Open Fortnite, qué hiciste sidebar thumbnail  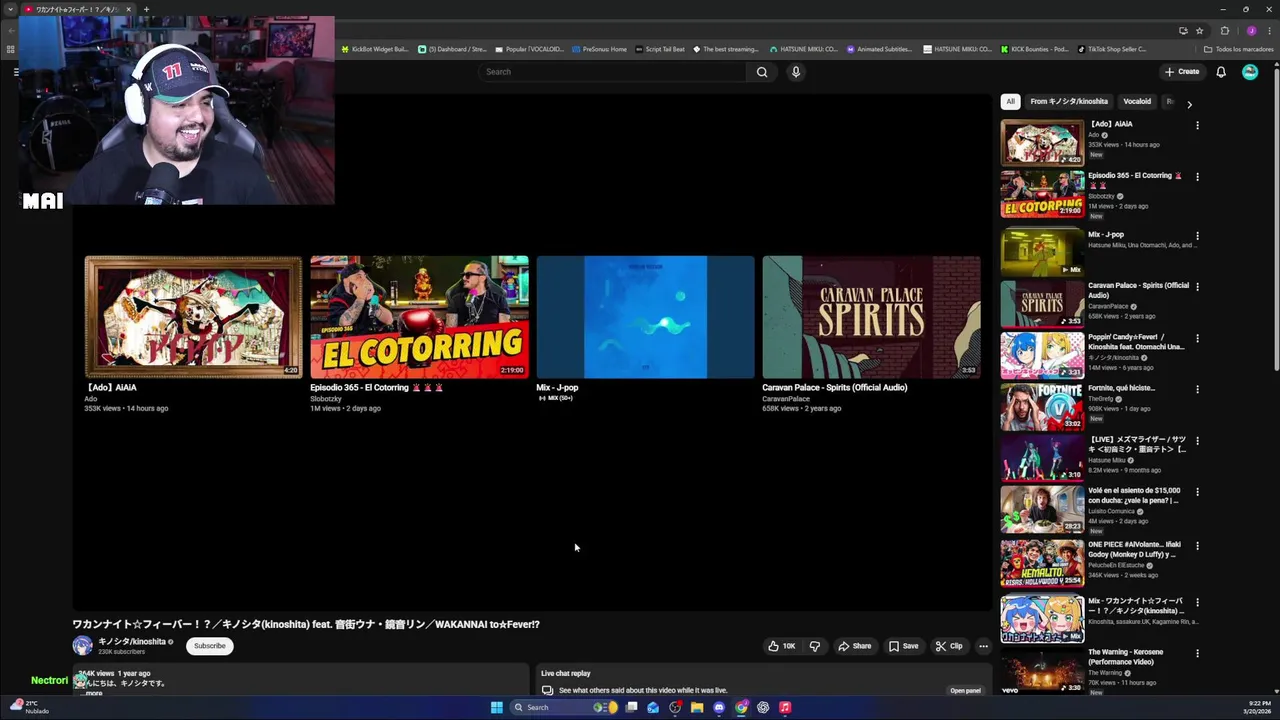1042,407
